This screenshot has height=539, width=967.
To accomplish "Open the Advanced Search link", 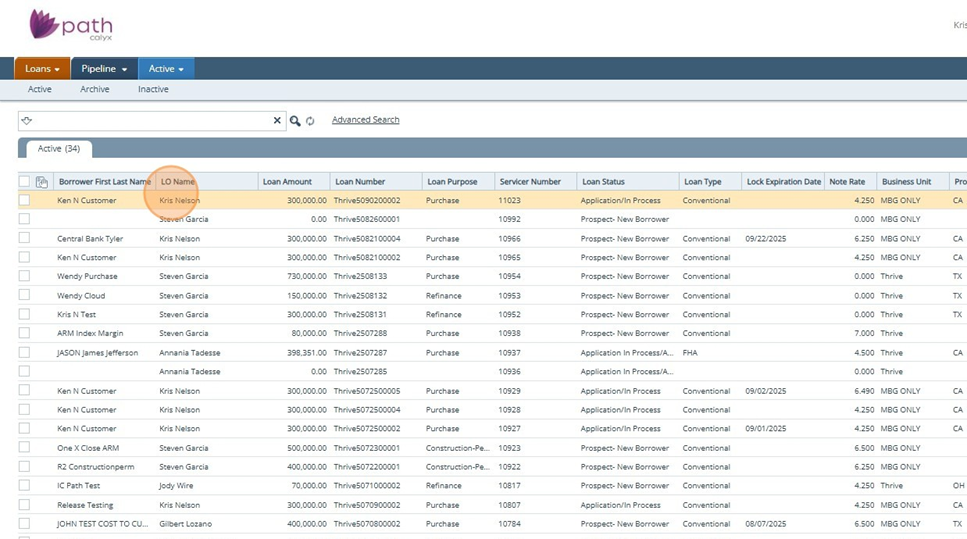I will point(365,120).
